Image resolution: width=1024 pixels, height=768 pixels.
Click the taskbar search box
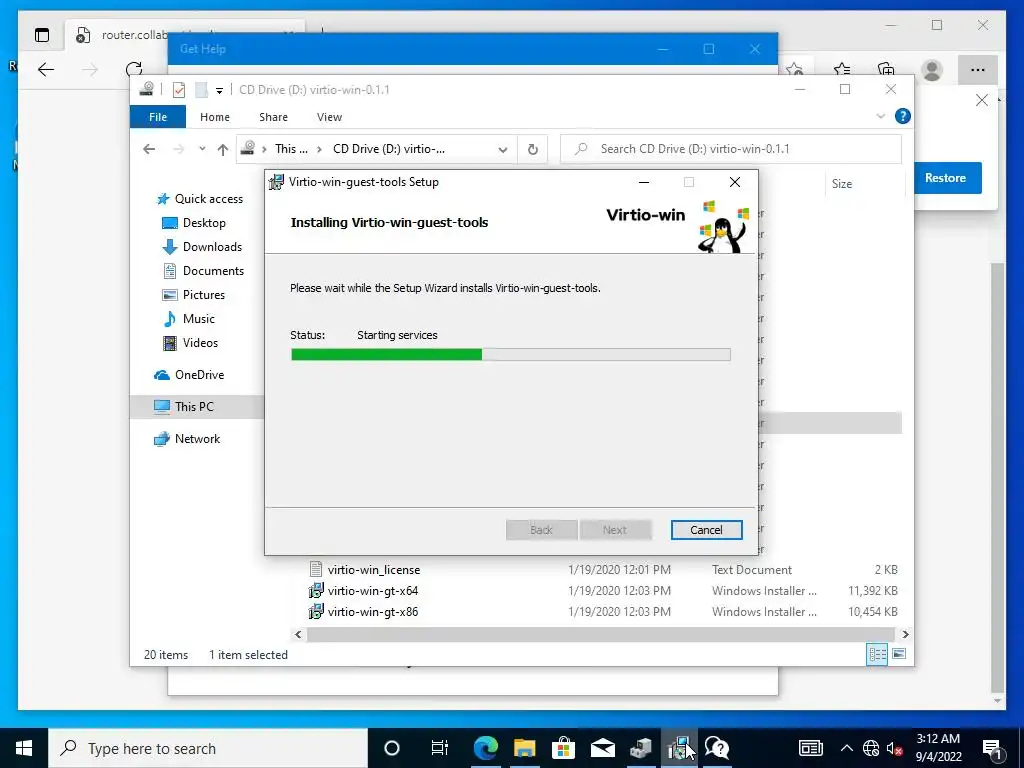(x=208, y=748)
